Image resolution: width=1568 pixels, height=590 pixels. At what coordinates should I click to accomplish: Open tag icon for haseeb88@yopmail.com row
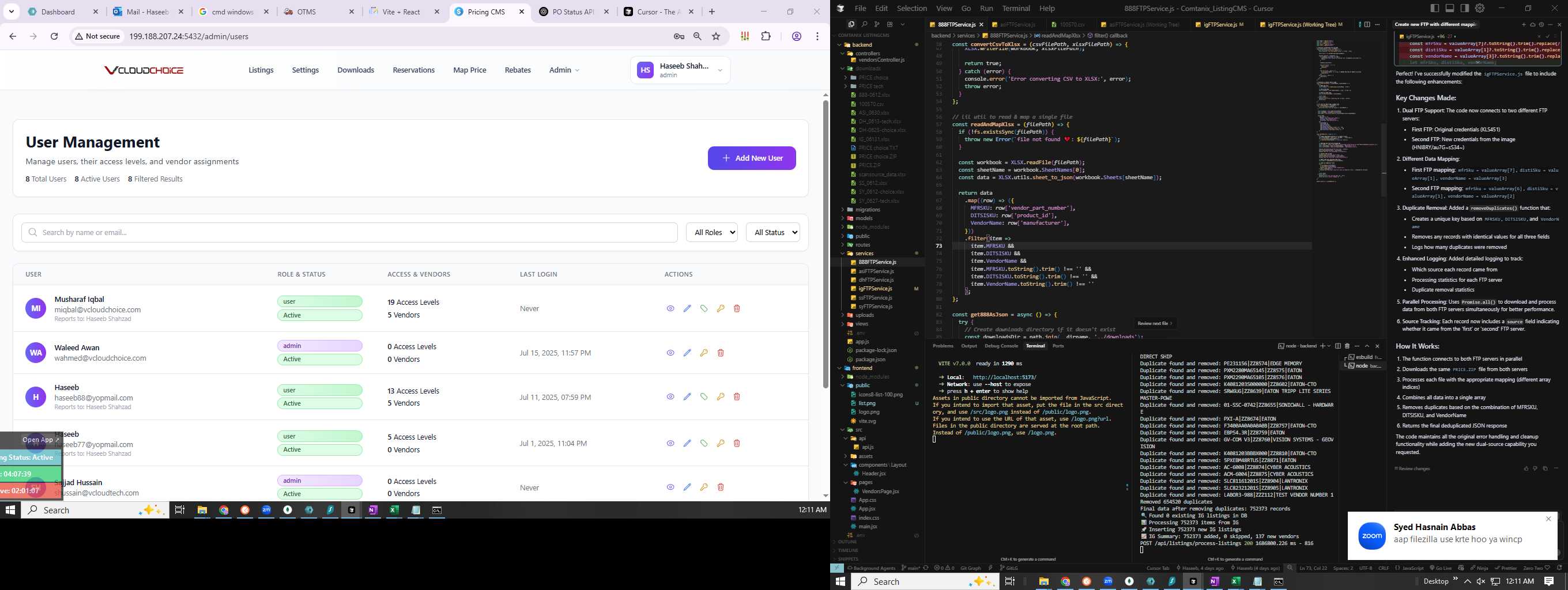tap(704, 396)
